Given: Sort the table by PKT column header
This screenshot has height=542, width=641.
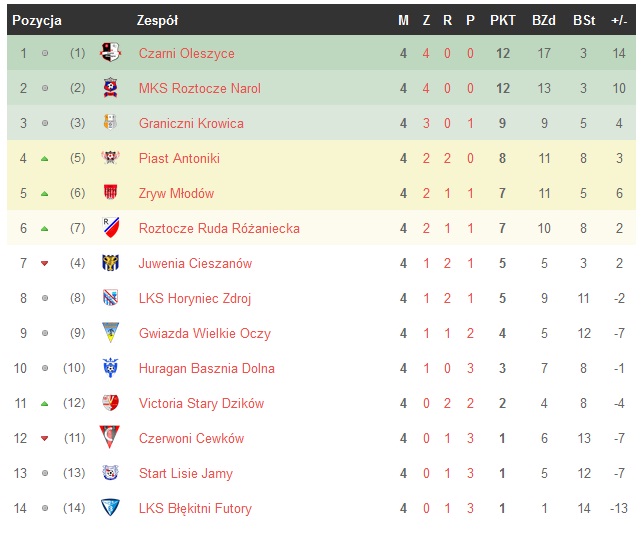Looking at the screenshot, I should point(502,20).
